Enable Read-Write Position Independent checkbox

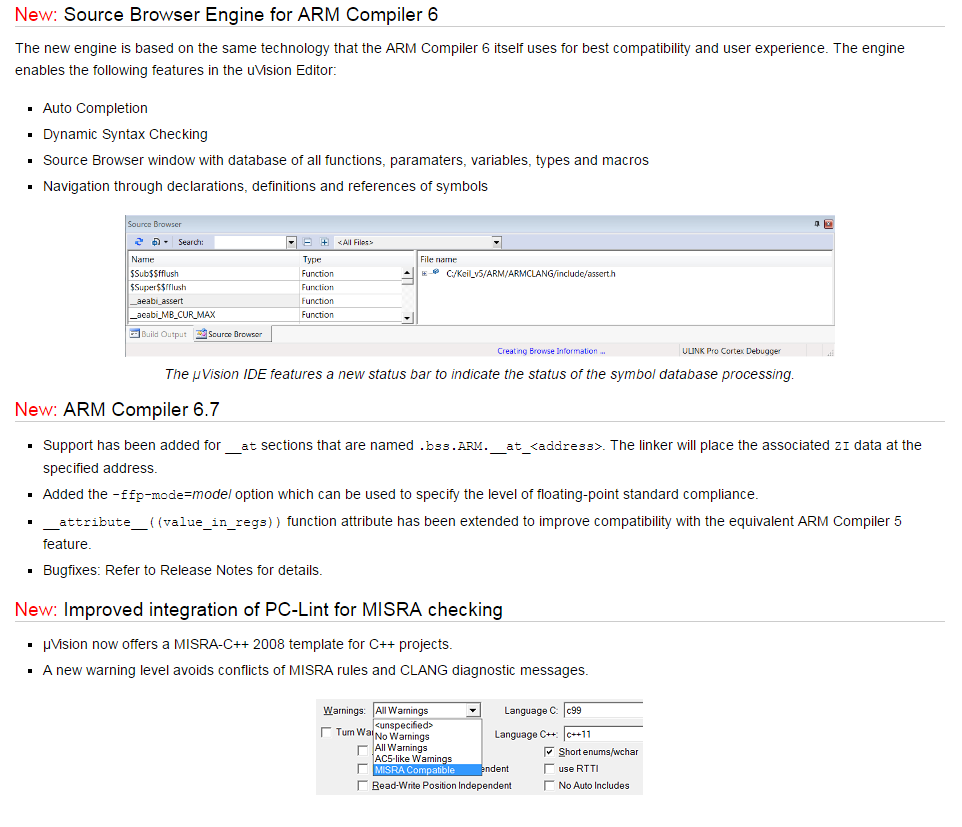click(x=363, y=786)
